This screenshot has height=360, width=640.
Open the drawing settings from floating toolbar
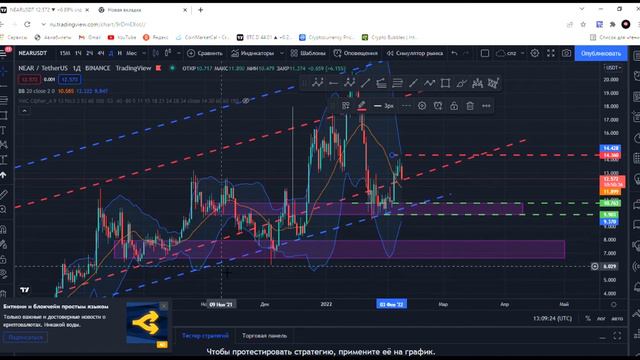point(422,106)
